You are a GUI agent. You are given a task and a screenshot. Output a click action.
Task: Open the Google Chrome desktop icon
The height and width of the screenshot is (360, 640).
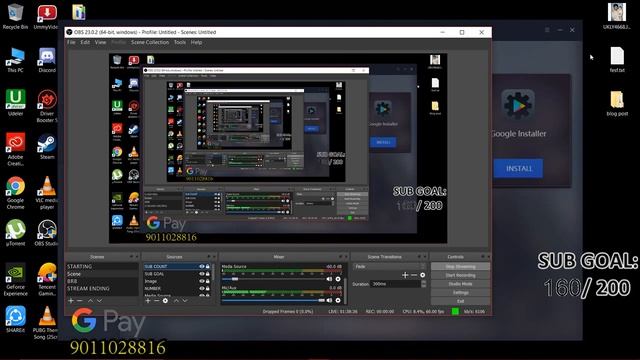15,193
